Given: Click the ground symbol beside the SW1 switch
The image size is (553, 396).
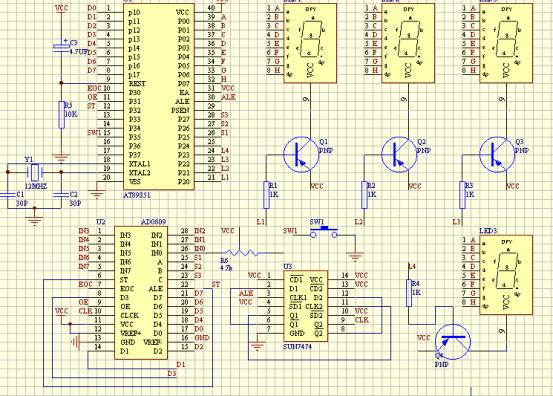Looking at the screenshot, I should coord(356,257).
